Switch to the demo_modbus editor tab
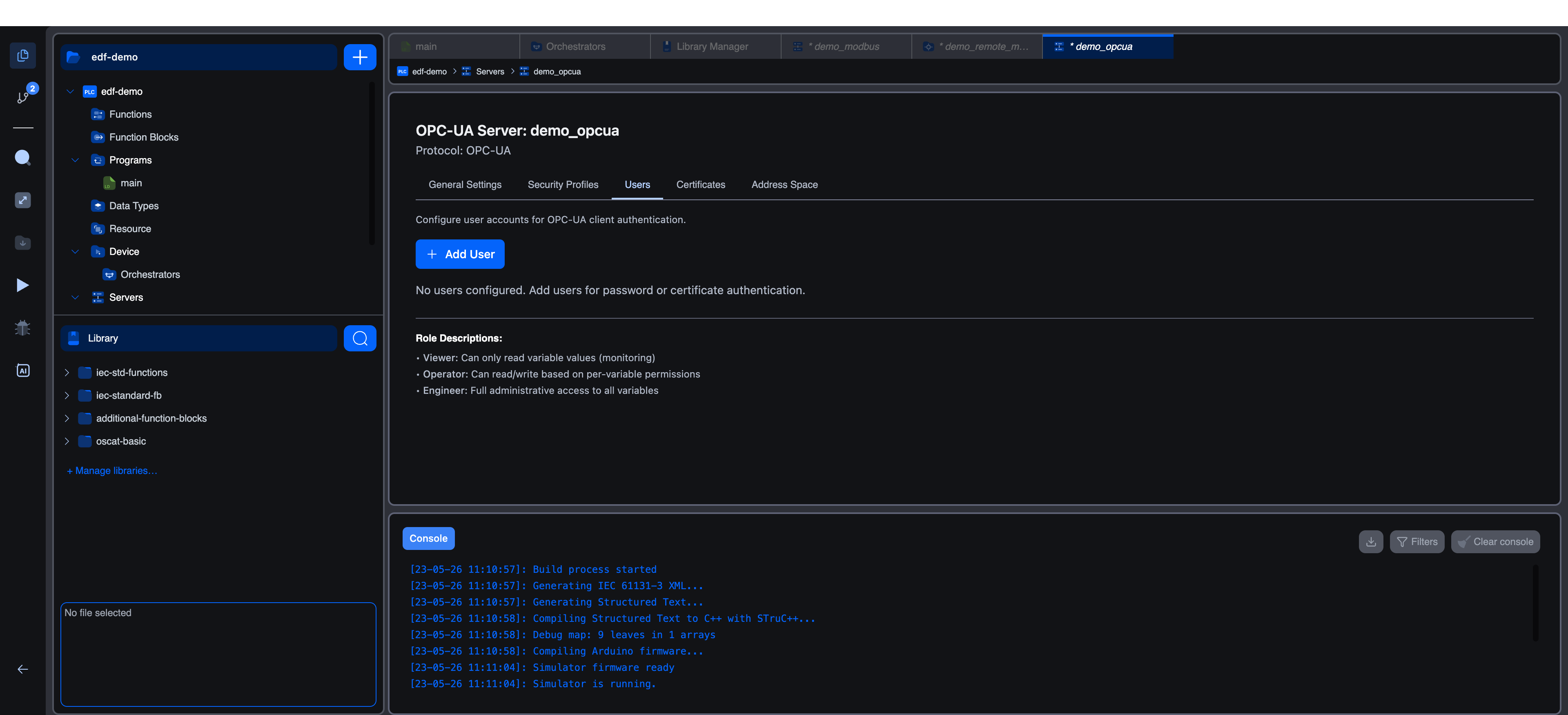This screenshot has width=1568, height=715. pyautogui.click(x=847, y=46)
